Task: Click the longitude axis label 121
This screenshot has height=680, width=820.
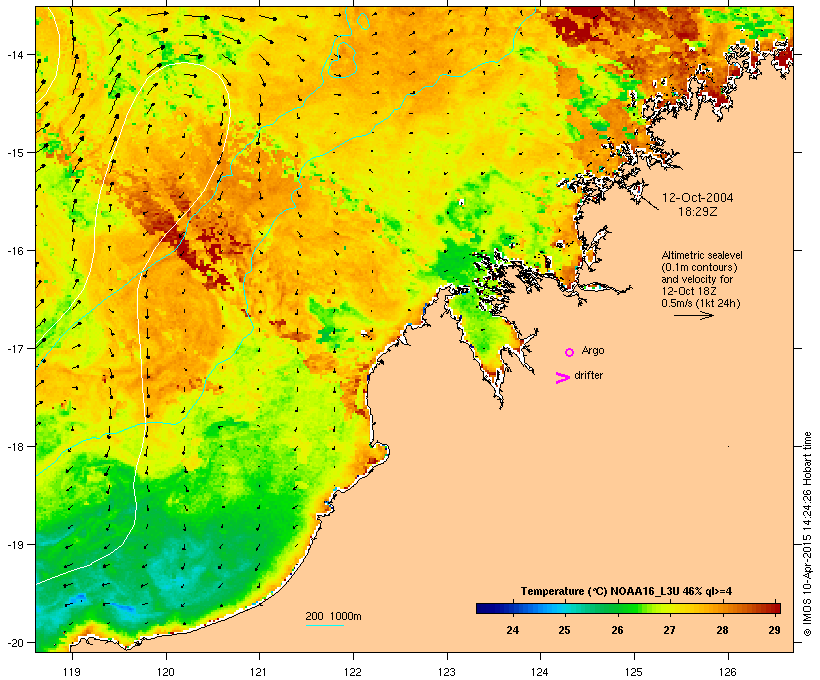Action: click(x=259, y=672)
